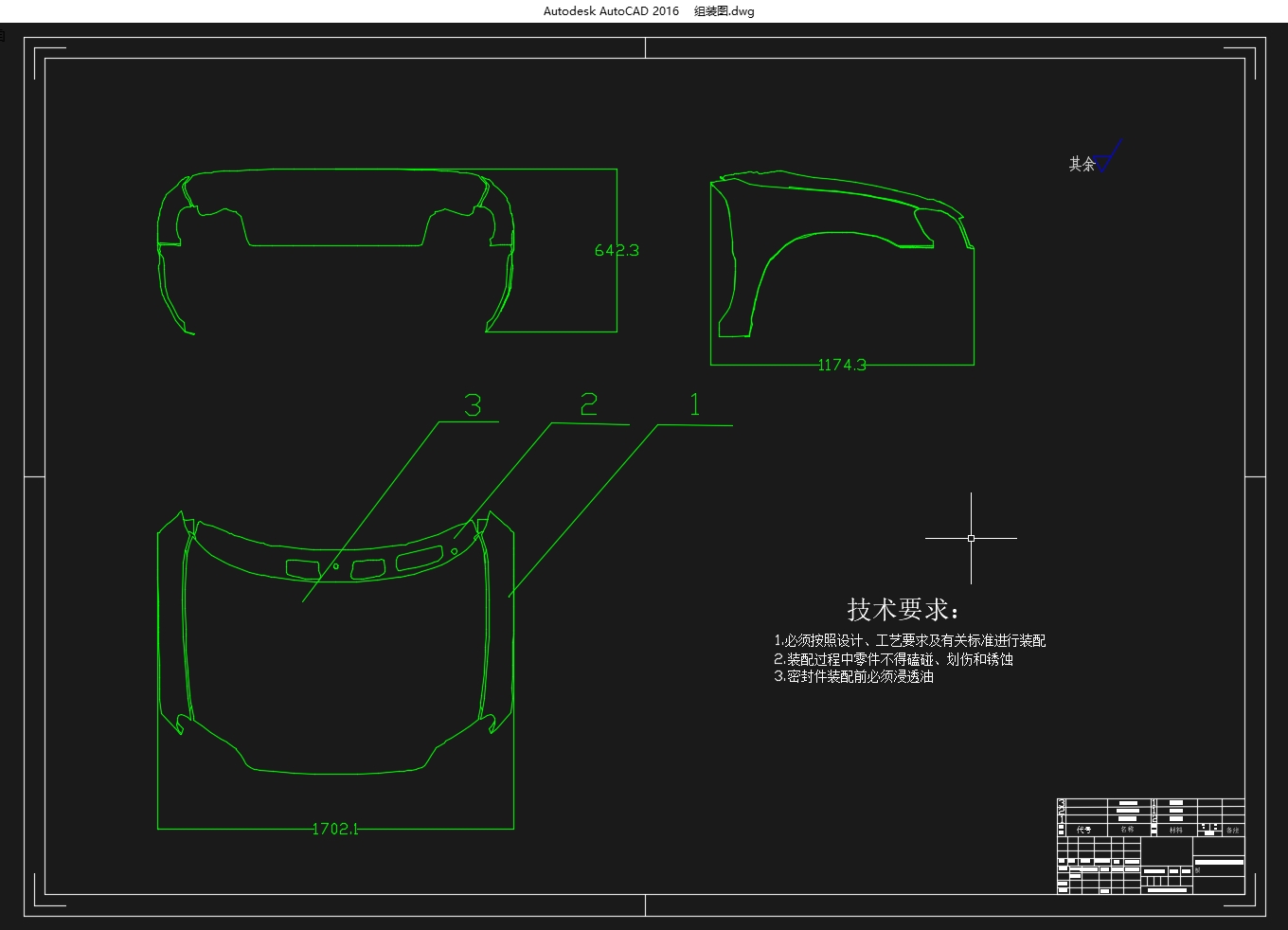Click requirement line 1.必须按照设计、工艺要求

click(x=909, y=641)
